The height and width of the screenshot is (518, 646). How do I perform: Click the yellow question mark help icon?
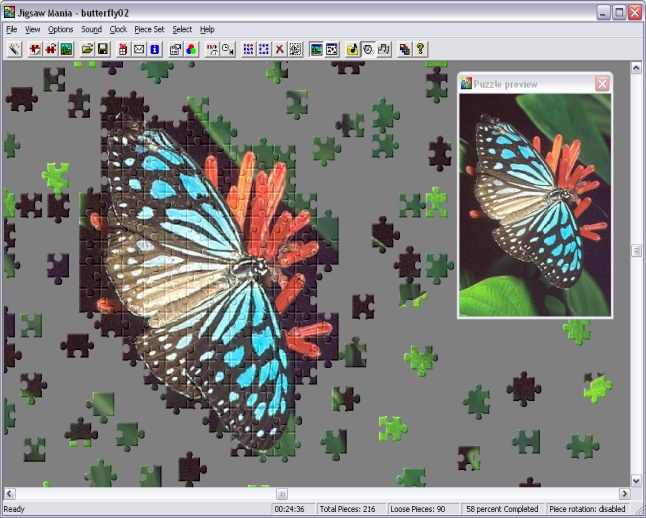click(x=420, y=48)
